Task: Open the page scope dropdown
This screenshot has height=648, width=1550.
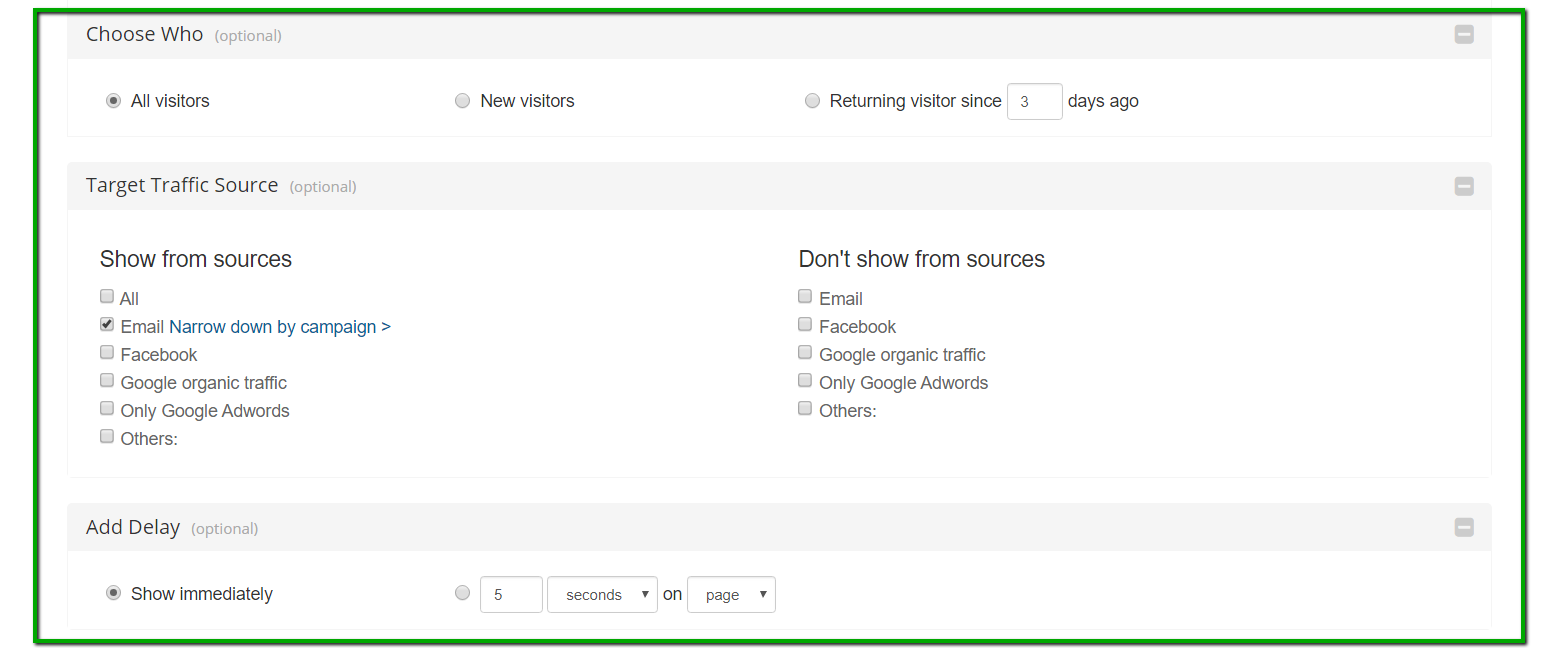Action: (731, 595)
